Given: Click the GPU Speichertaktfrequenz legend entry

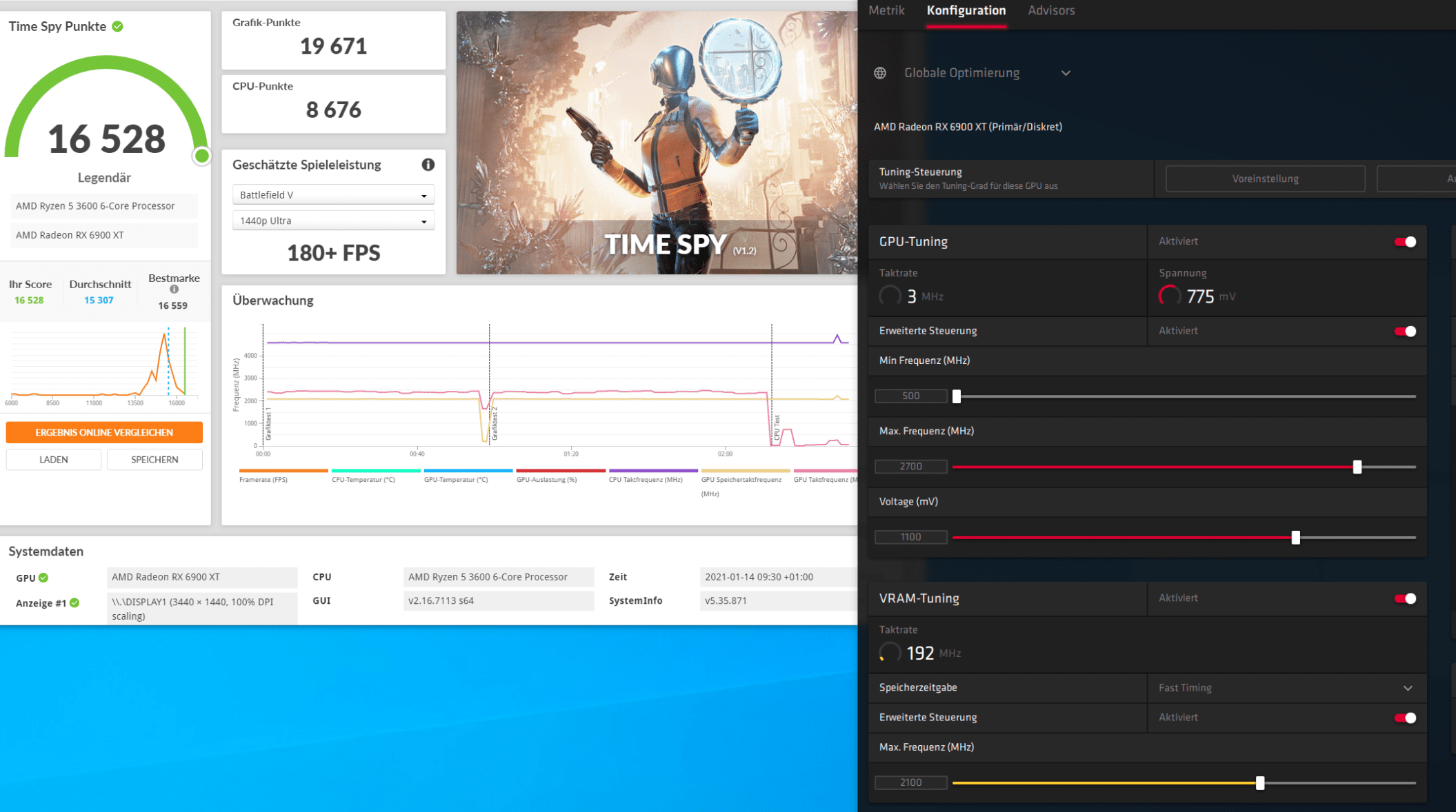Looking at the screenshot, I should pyautogui.click(x=745, y=483).
